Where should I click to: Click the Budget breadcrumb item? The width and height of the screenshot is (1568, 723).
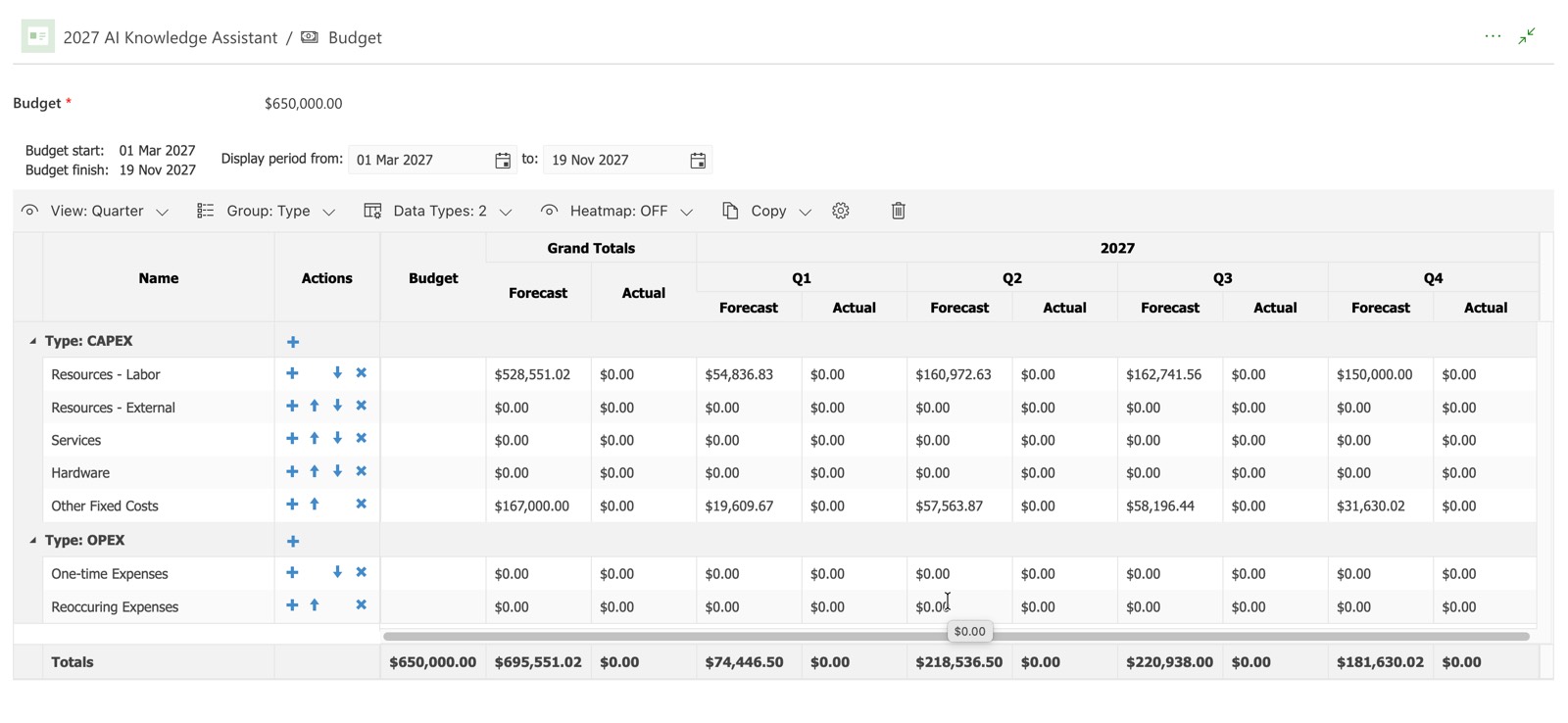point(355,37)
